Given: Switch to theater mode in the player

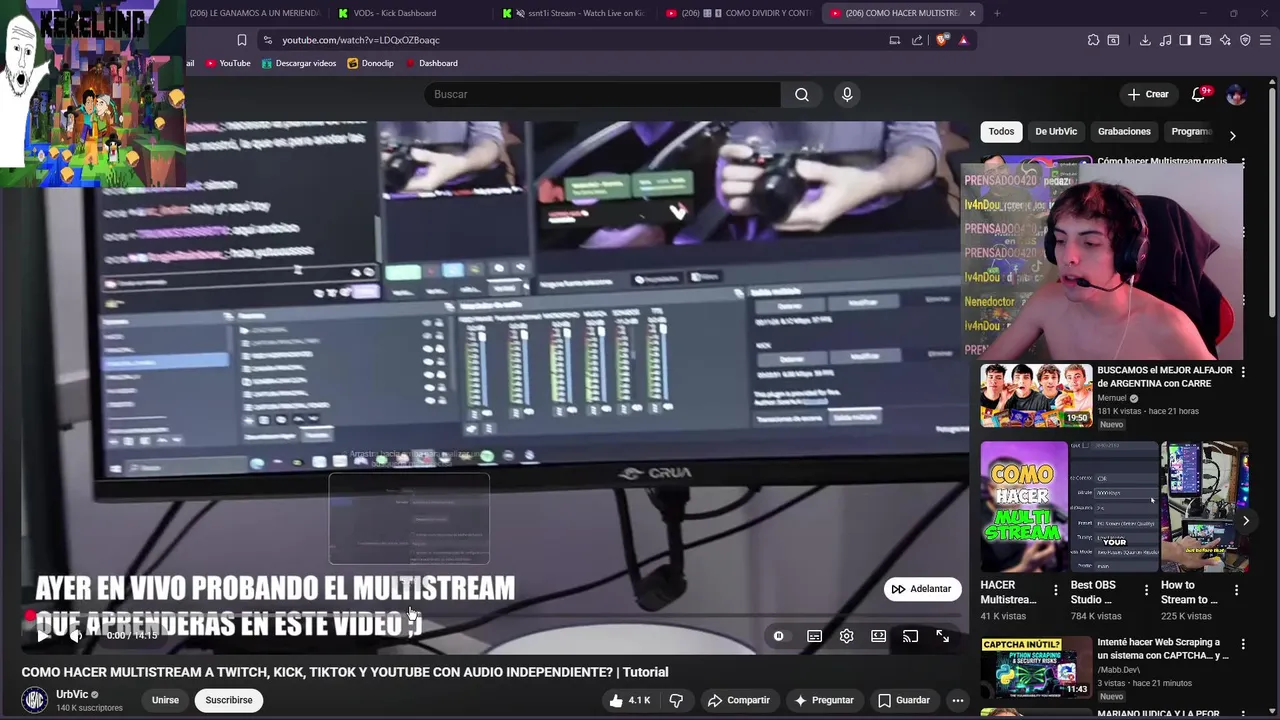Looking at the screenshot, I should click(x=879, y=636).
